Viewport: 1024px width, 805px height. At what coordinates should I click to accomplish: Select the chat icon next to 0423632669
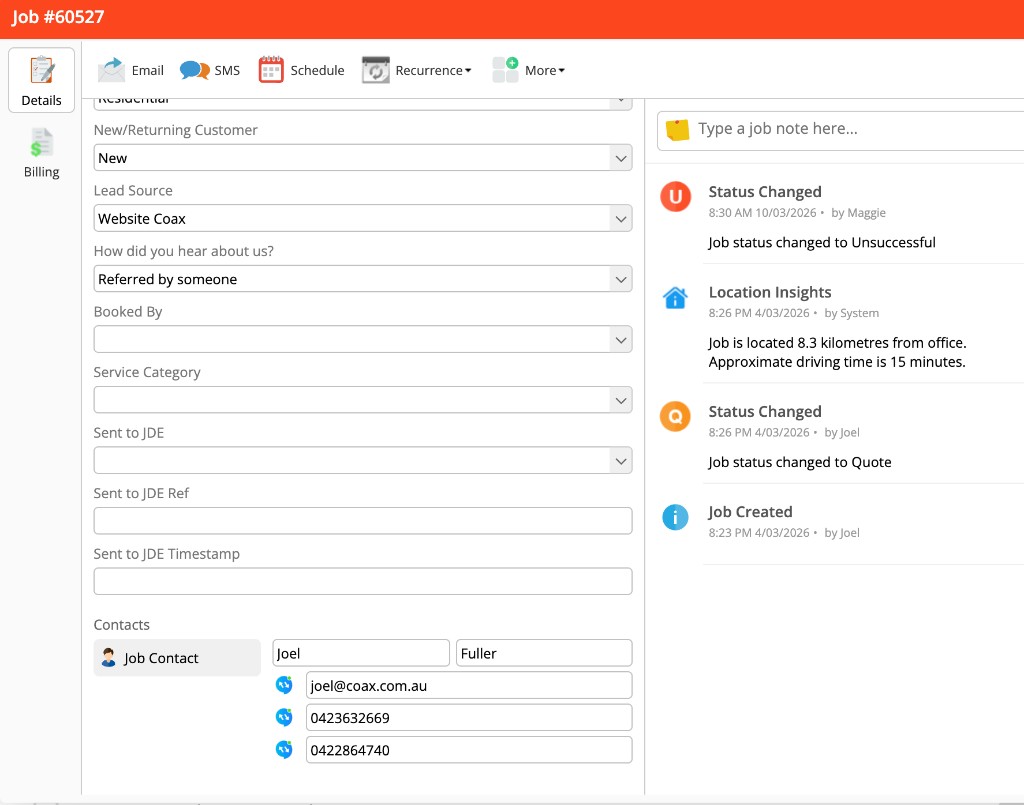pyautogui.click(x=284, y=717)
